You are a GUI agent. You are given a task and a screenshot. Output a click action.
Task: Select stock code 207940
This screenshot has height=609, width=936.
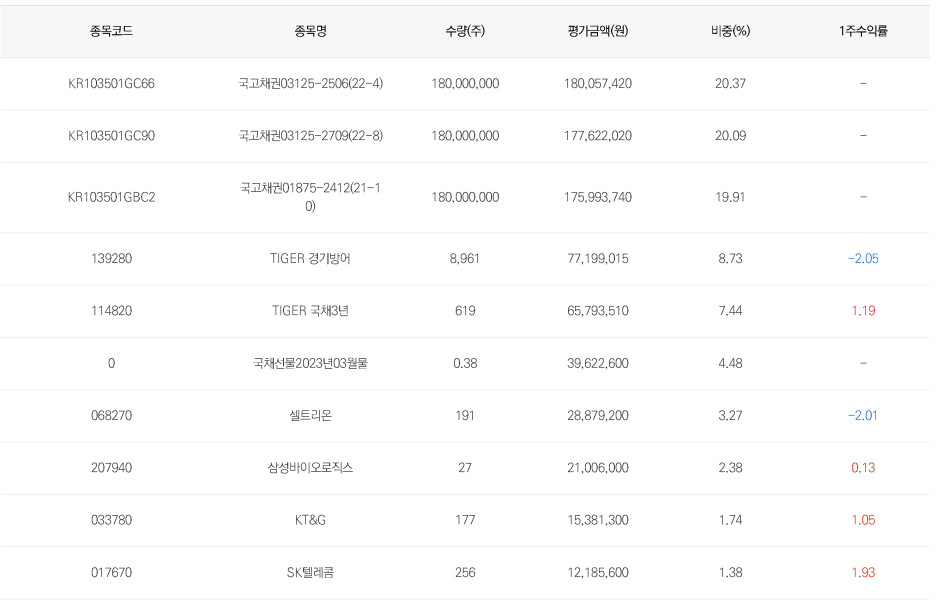(111, 468)
